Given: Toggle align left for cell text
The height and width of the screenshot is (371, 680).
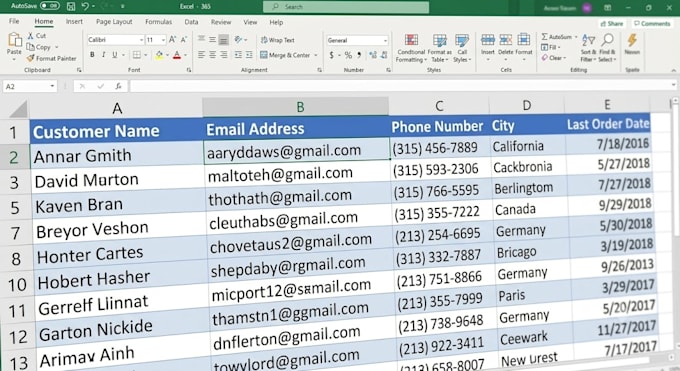Looking at the screenshot, I should point(201,55).
